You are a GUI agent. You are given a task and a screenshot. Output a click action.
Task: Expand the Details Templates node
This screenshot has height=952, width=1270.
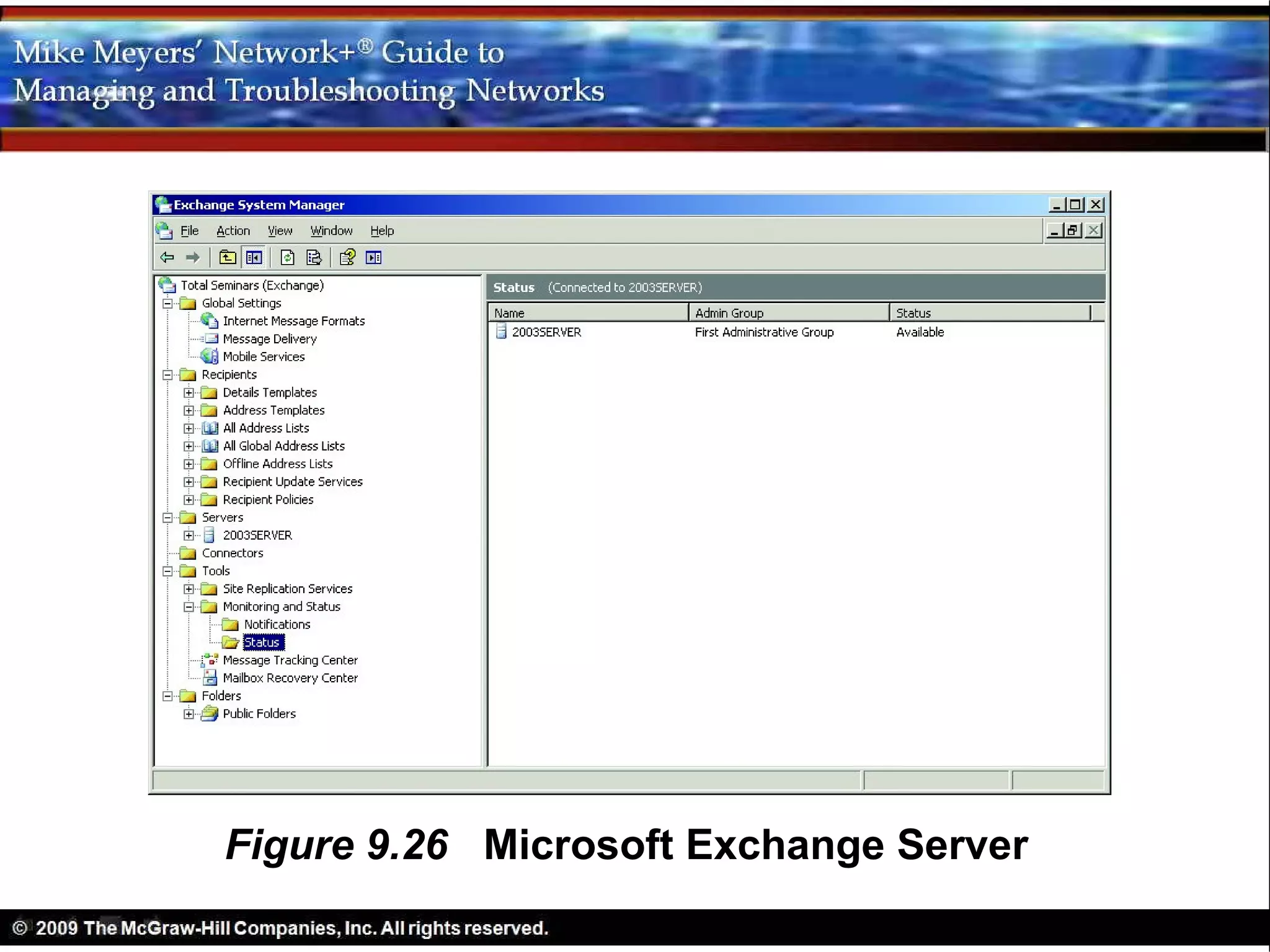[x=189, y=392]
